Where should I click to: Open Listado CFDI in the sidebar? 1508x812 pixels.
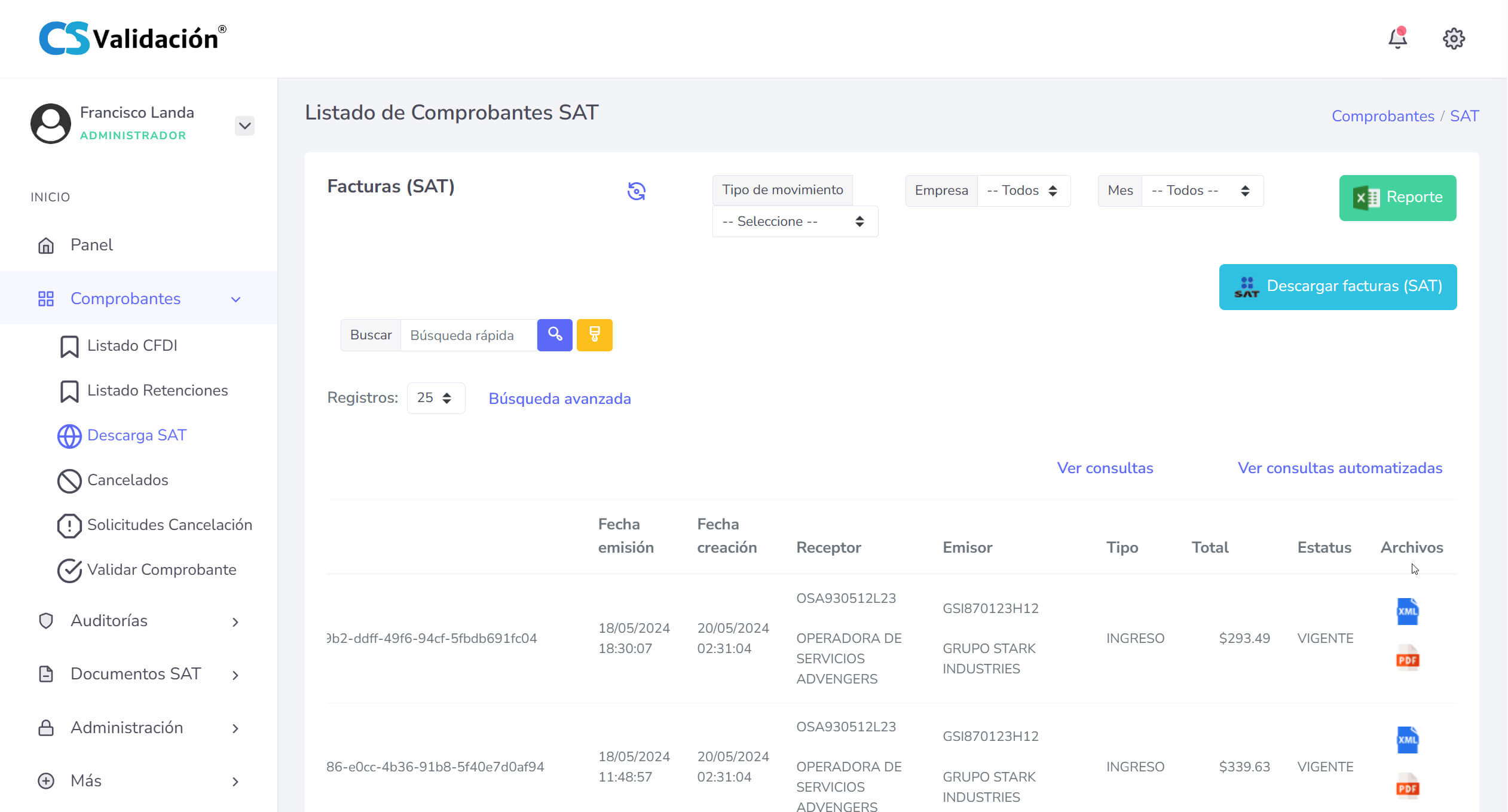(x=132, y=345)
